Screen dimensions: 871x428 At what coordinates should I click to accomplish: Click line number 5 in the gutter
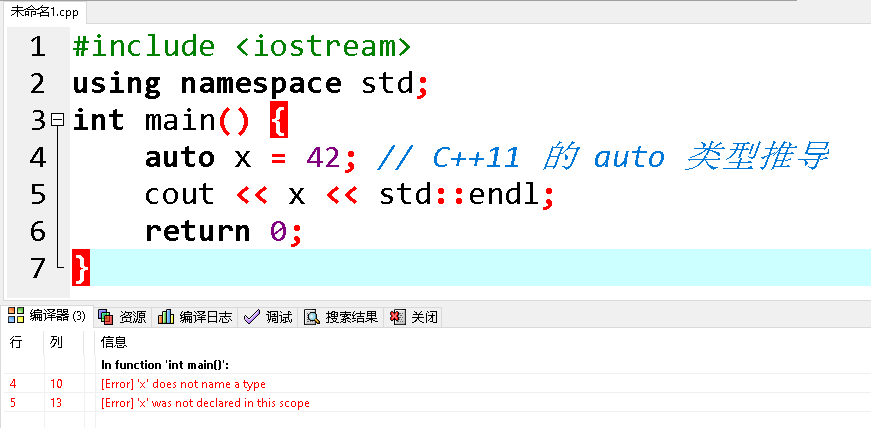coord(37,194)
